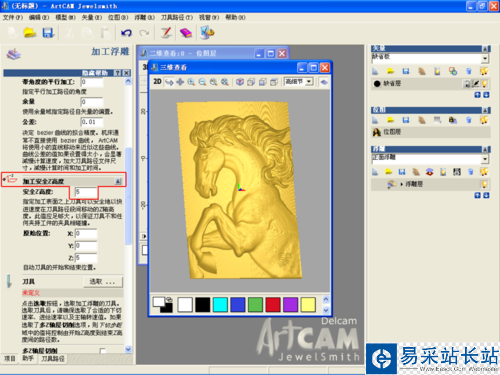
Task: Select the cyan colour swatch
Action: [220, 305]
